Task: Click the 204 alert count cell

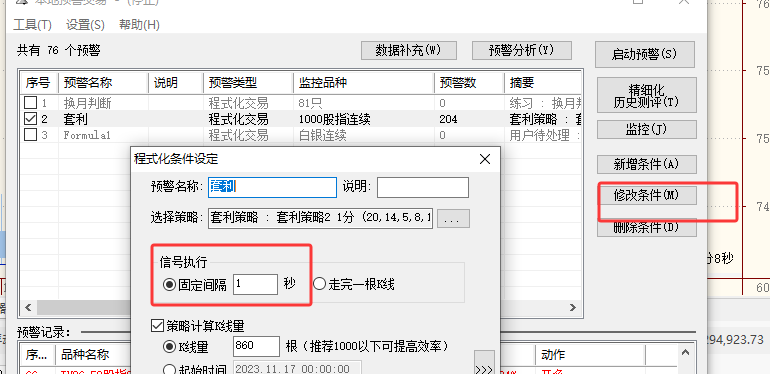Action: coord(448,119)
